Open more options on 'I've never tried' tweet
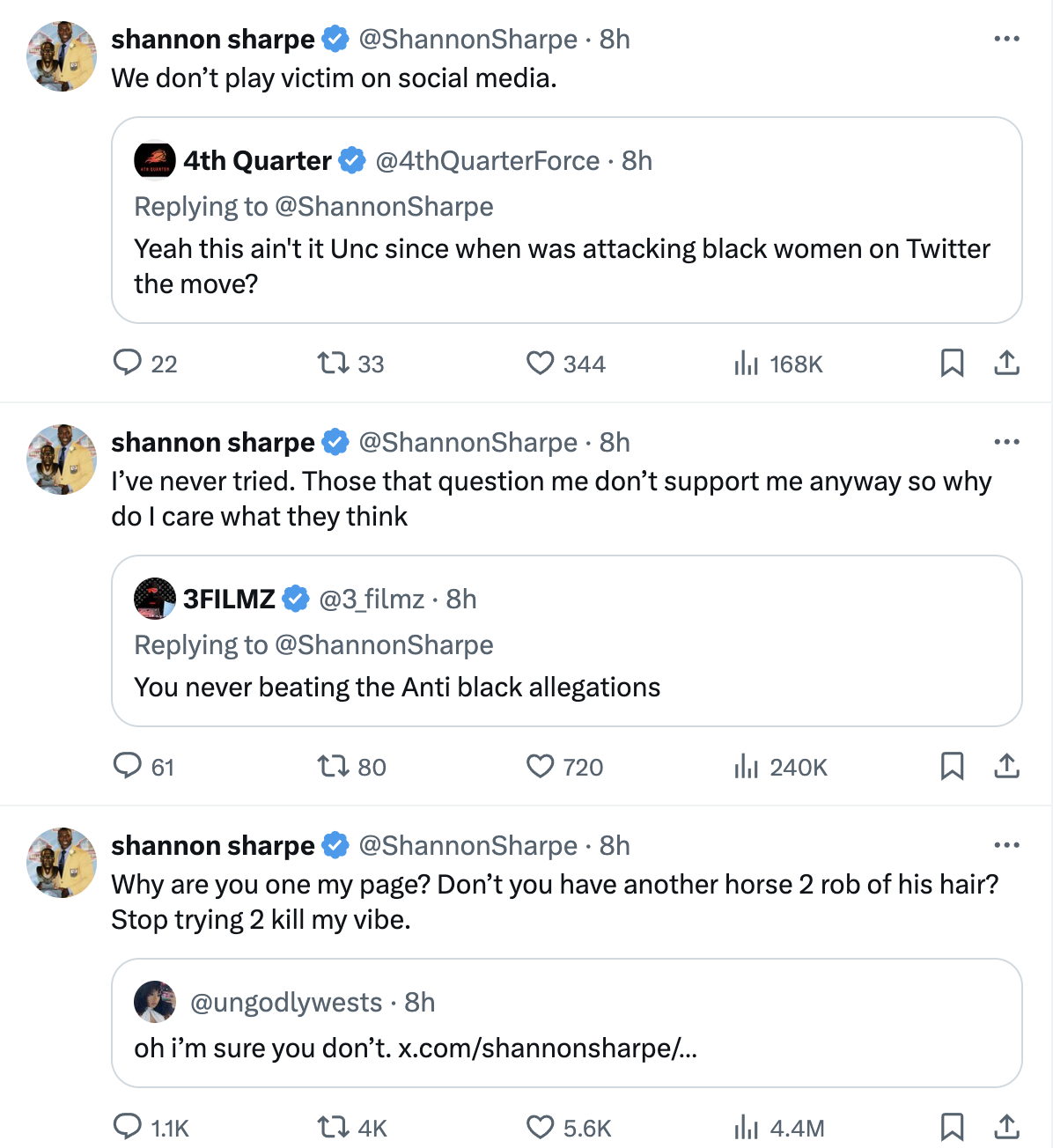Screen dimensions: 1053x1148 (1006, 442)
